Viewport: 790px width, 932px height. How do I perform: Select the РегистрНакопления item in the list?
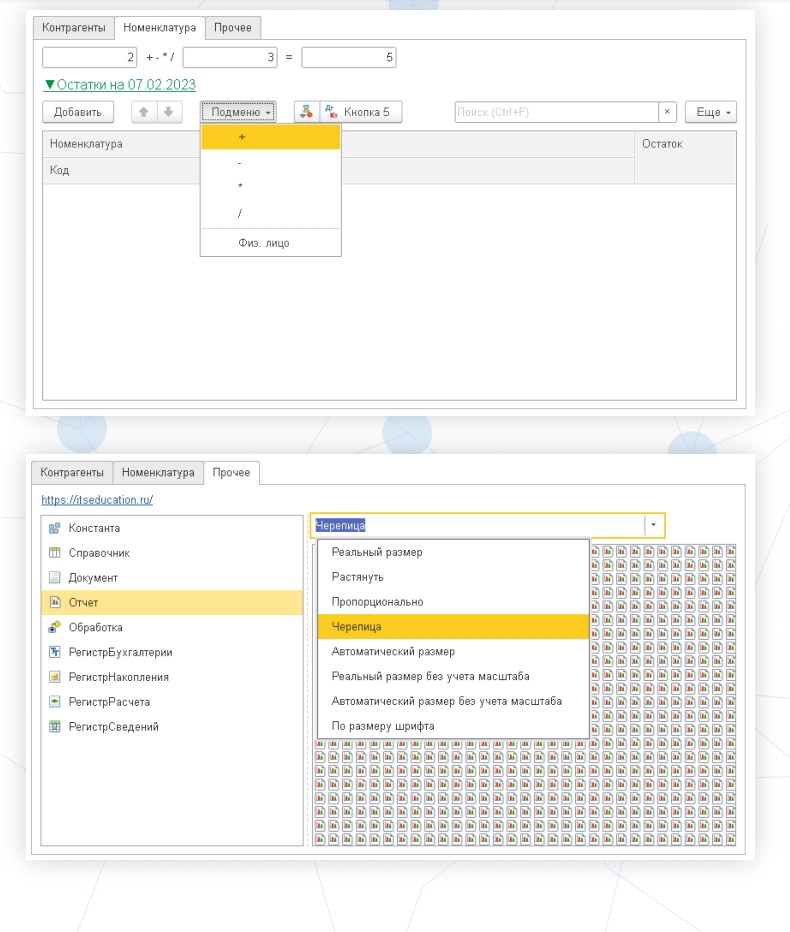click(118, 677)
